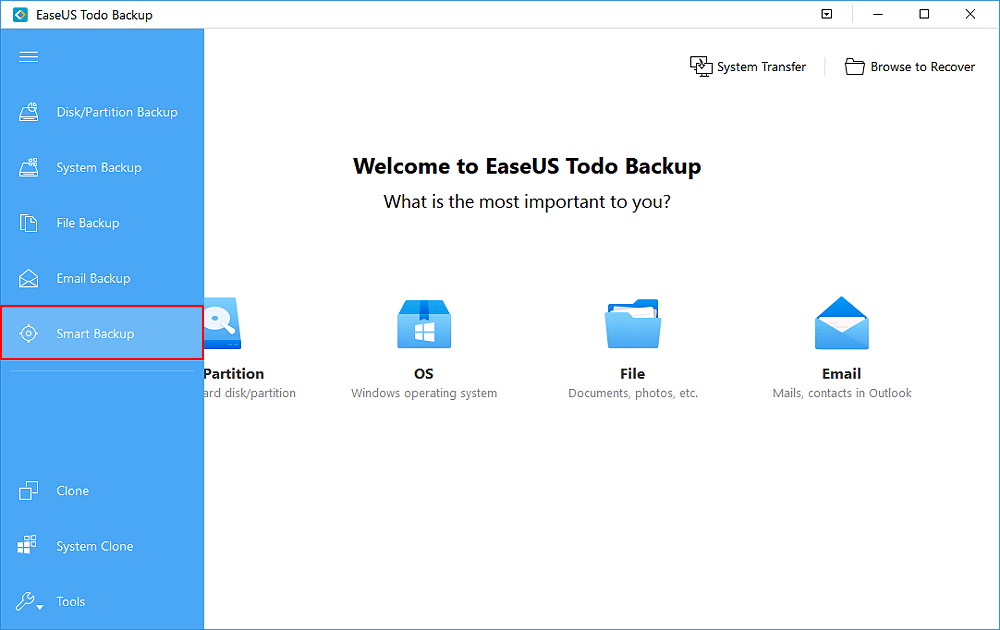Image resolution: width=1000 pixels, height=630 pixels.
Task: Open System Transfer text link
Action: 761,67
